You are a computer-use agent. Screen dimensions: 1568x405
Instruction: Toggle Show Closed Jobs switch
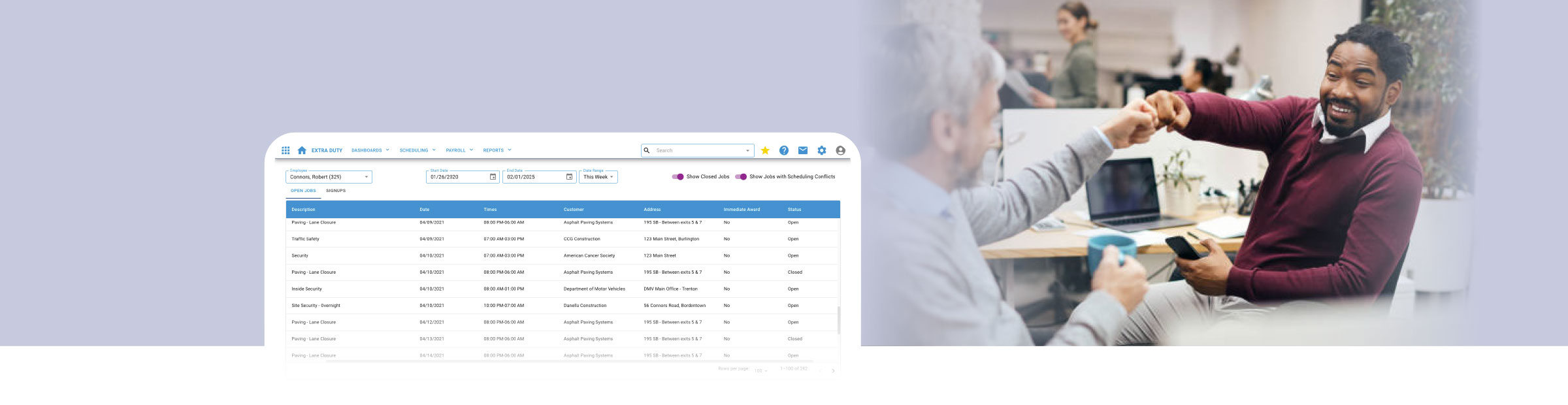click(678, 176)
